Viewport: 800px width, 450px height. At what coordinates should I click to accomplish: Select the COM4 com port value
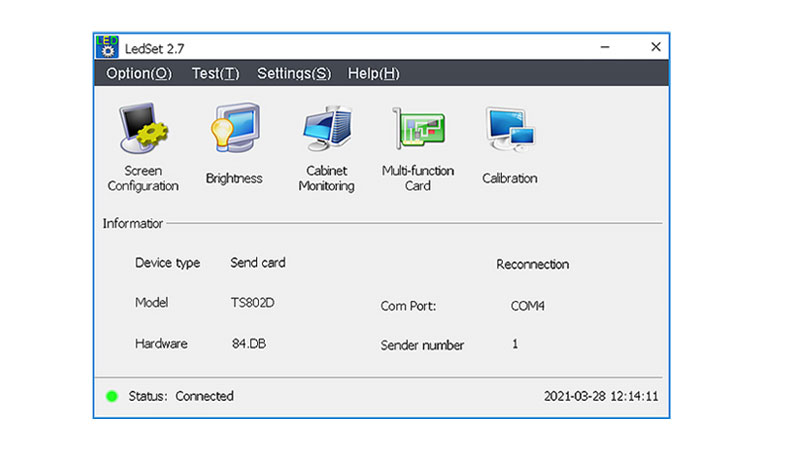[528, 306]
